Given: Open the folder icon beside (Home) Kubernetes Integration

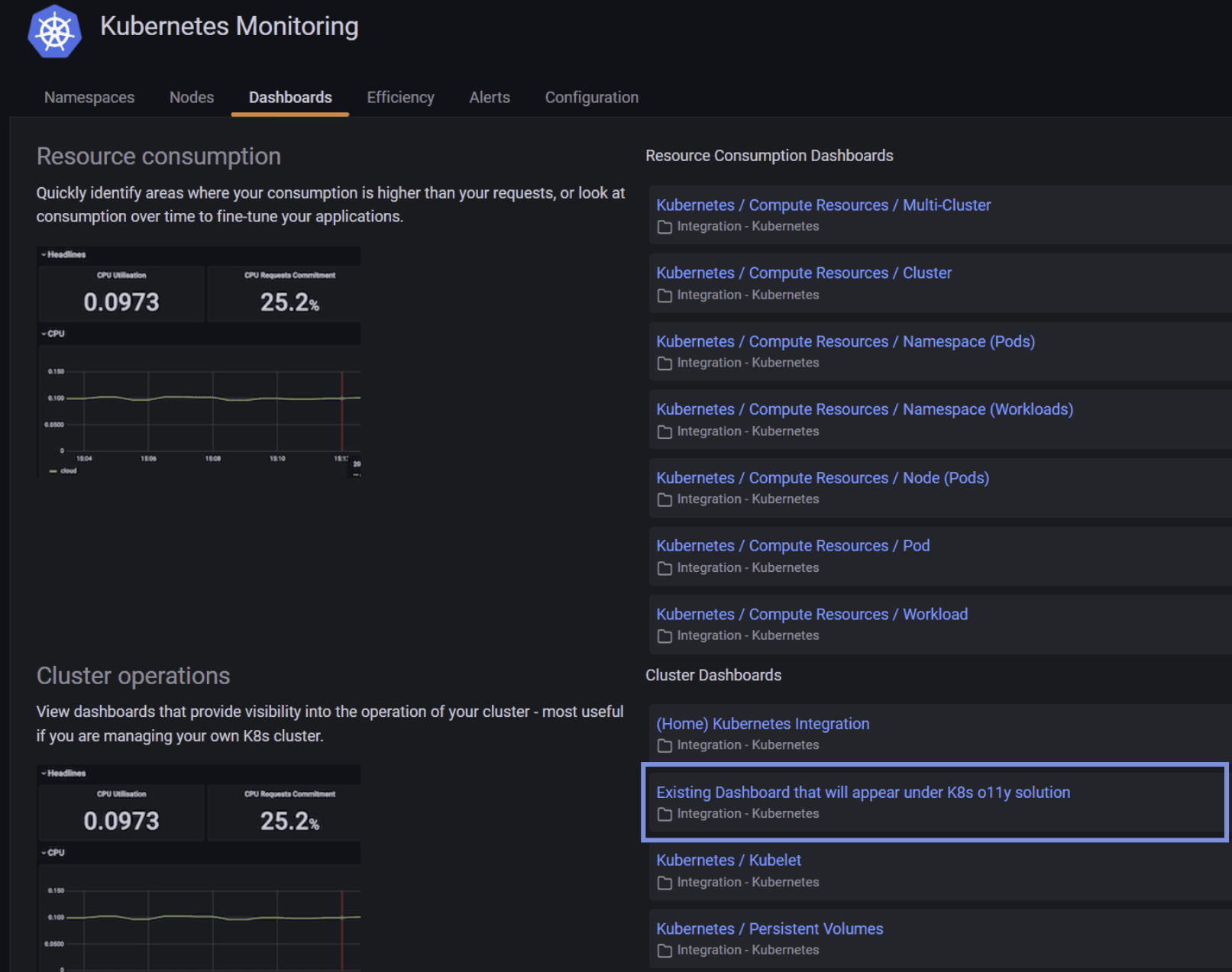Looking at the screenshot, I should [x=664, y=745].
